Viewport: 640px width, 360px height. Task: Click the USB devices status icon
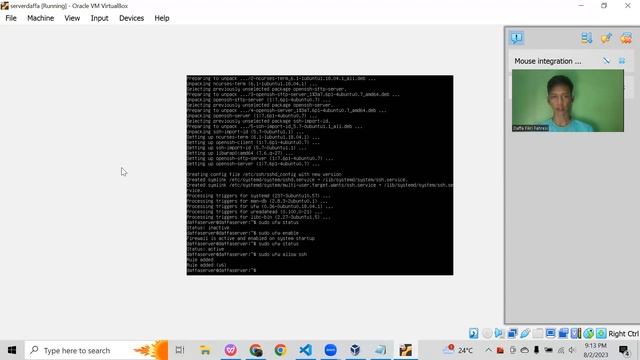[525, 333]
